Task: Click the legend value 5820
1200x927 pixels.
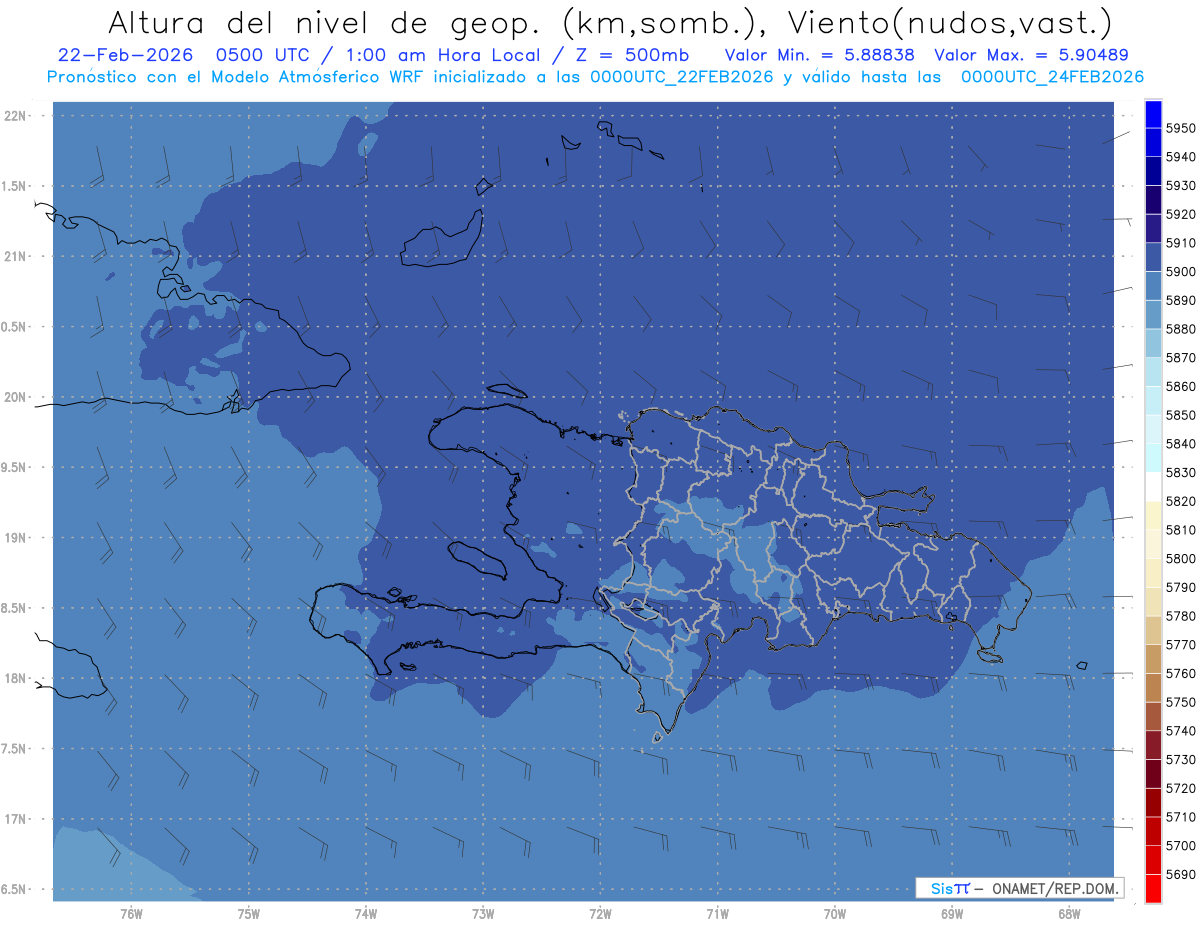Action: point(1181,501)
